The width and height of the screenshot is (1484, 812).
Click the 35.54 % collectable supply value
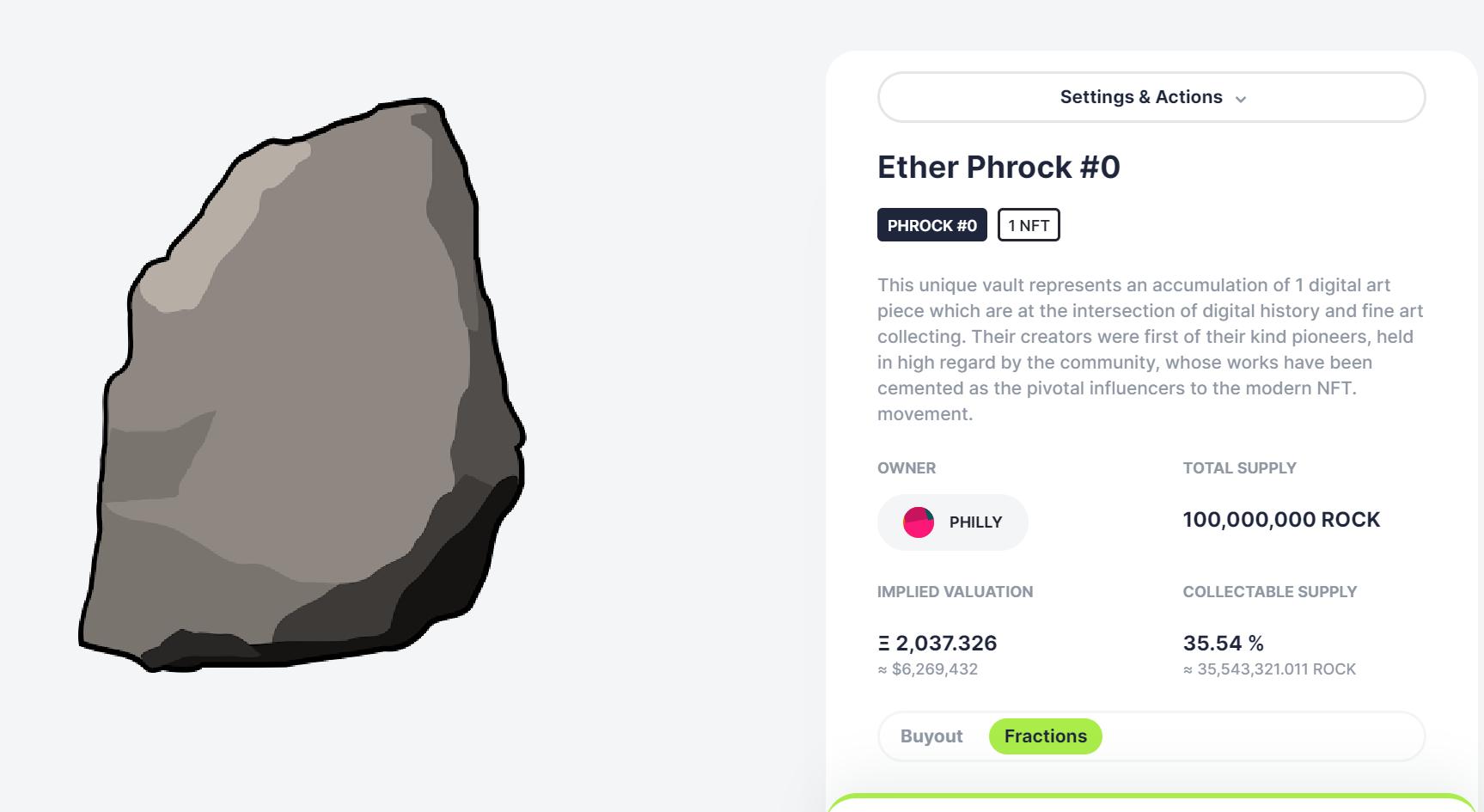point(1223,644)
